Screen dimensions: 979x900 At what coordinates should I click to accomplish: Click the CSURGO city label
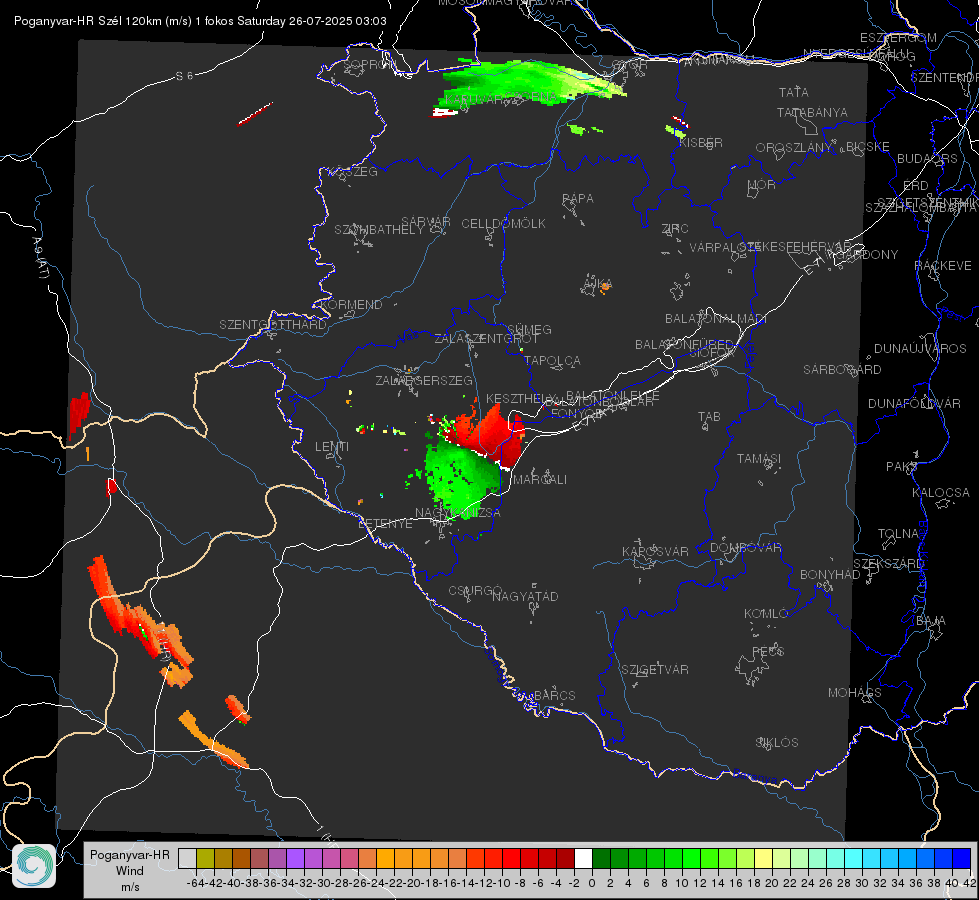475,591
